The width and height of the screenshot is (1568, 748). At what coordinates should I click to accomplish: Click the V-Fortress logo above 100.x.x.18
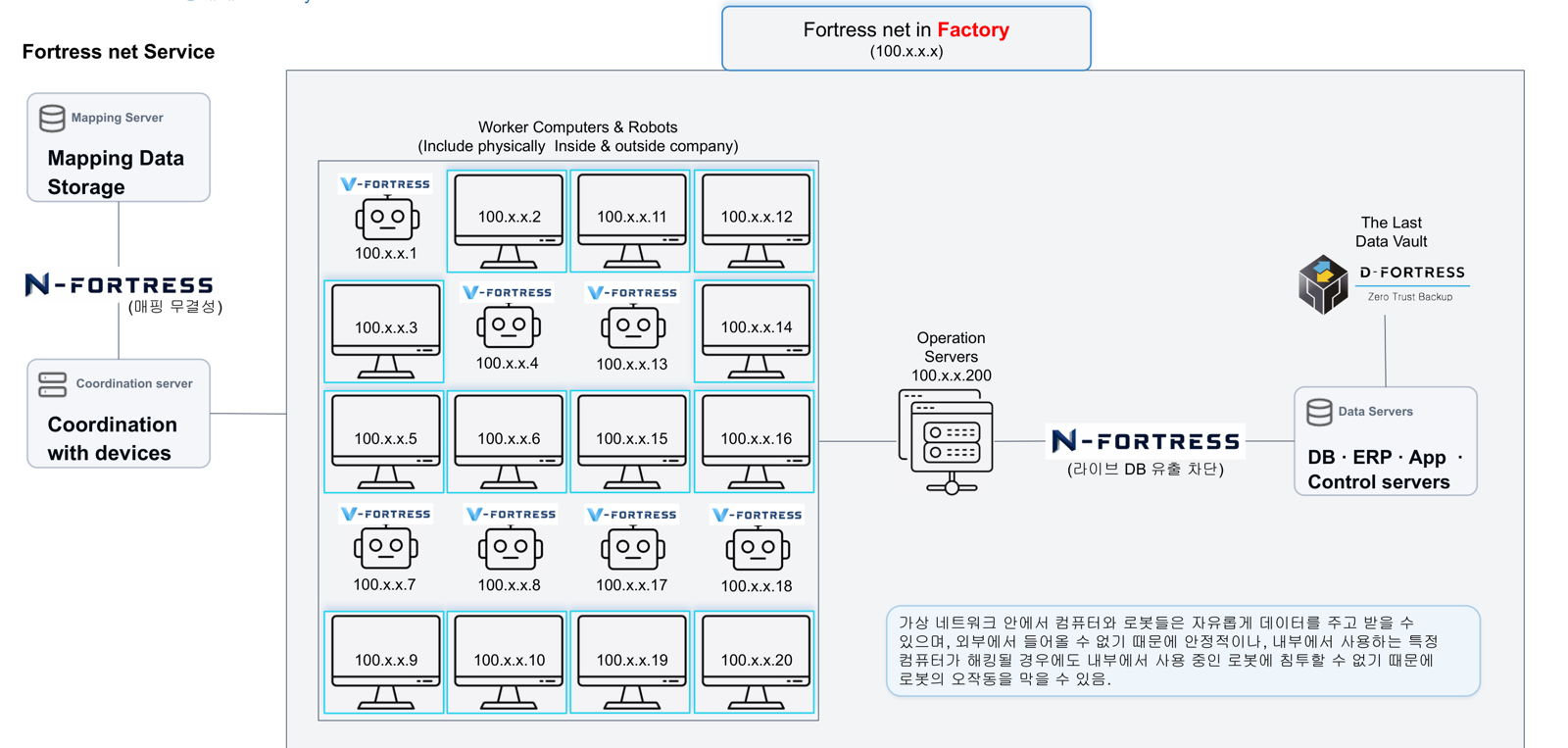[x=758, y=515]
